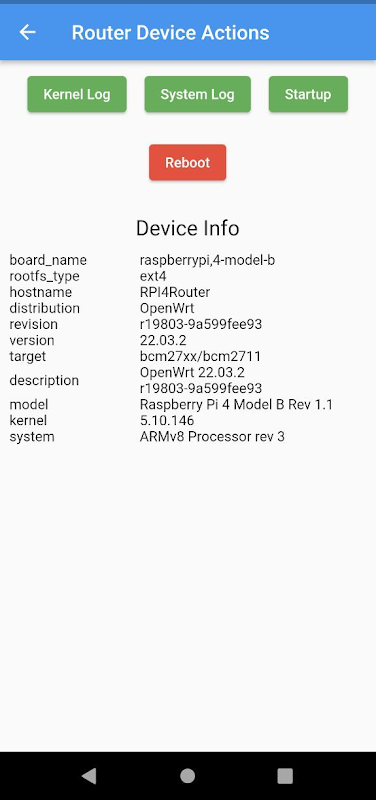Click the hostname value RPI4Router
Viewport: 376px width, 800px height.
pos(175,292)
